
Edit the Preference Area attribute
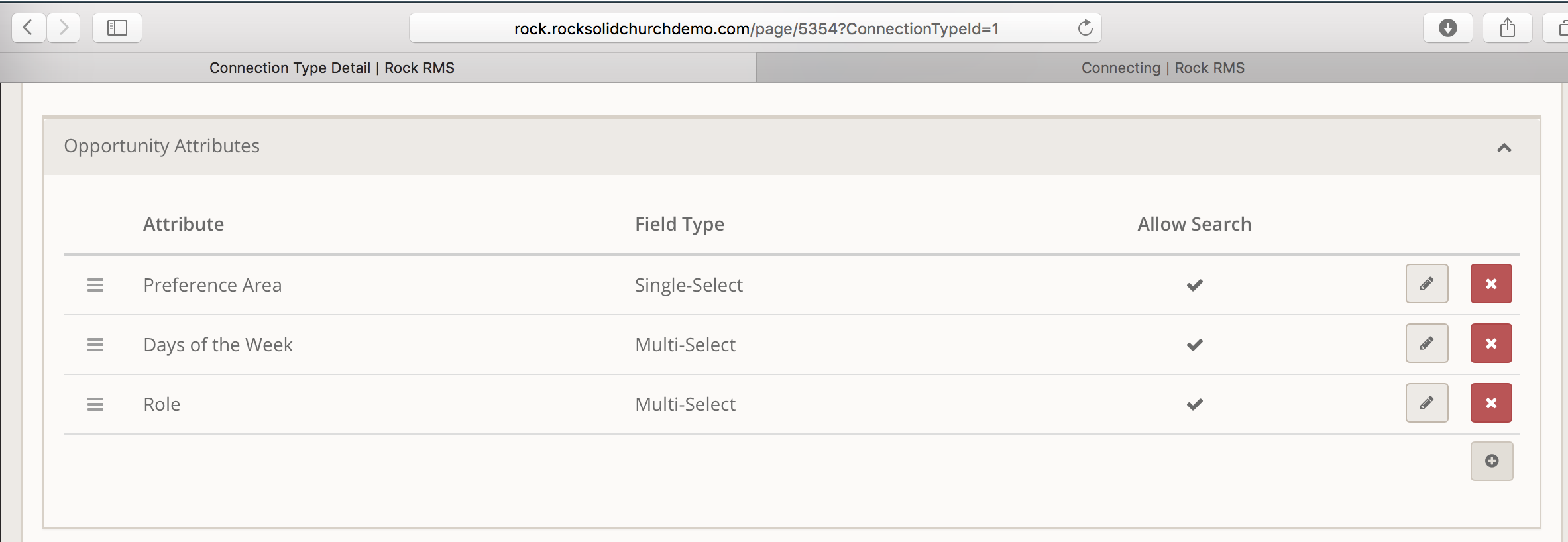[x=1426, y=284]
